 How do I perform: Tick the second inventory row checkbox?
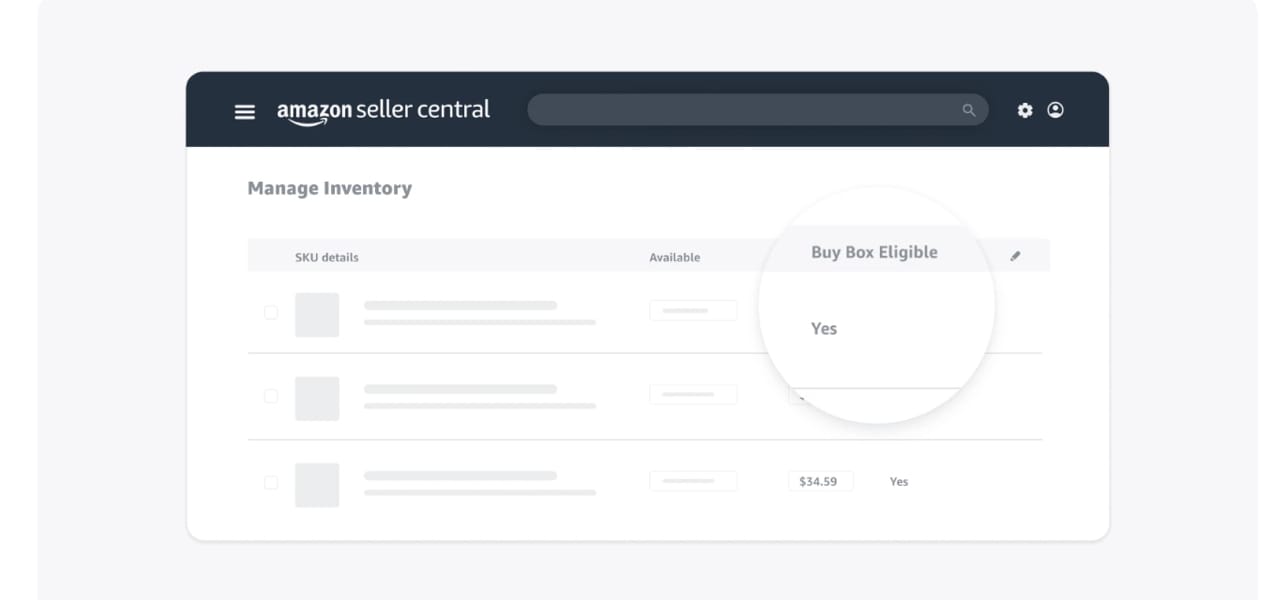[x=271, y=396]
